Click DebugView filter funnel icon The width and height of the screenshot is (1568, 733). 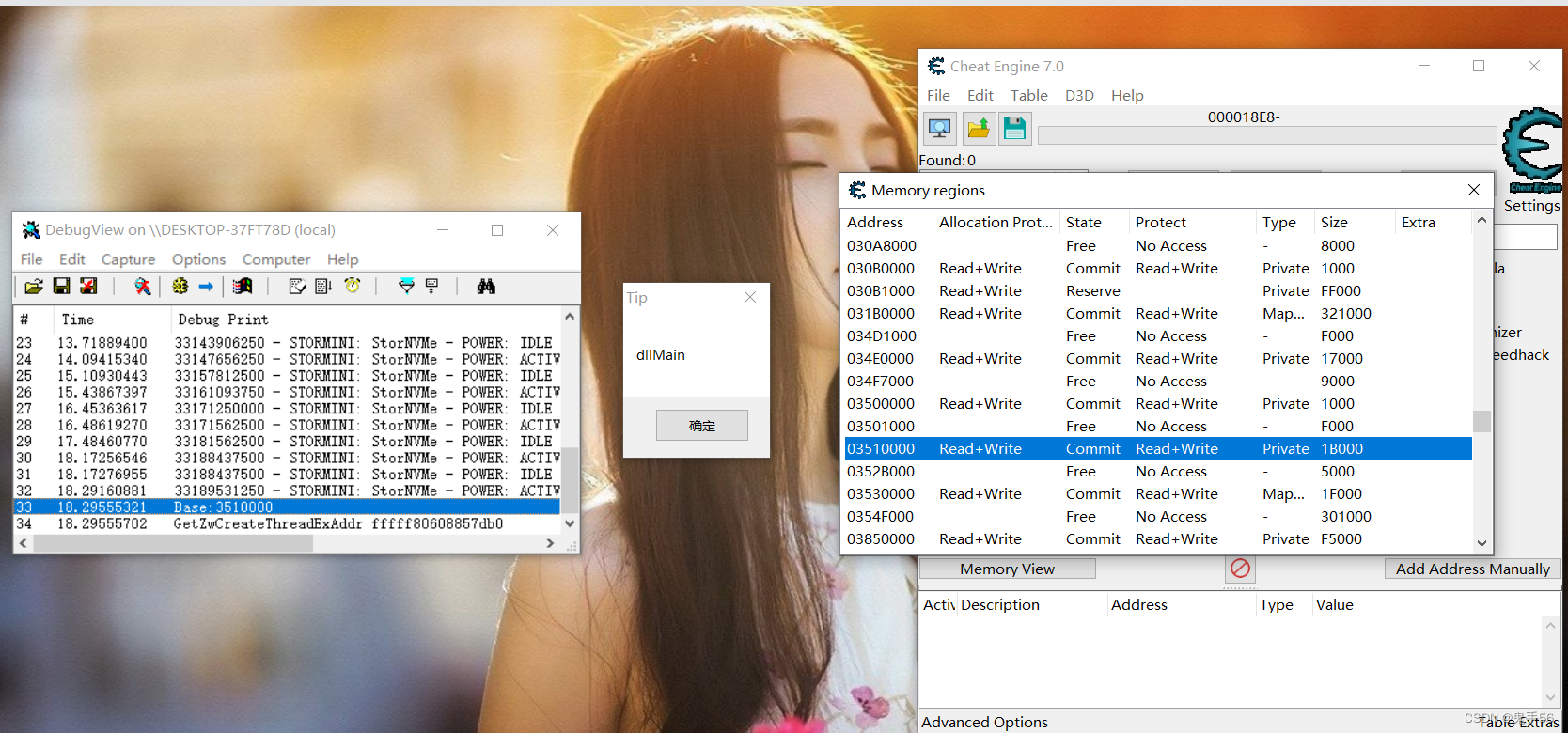406,287
